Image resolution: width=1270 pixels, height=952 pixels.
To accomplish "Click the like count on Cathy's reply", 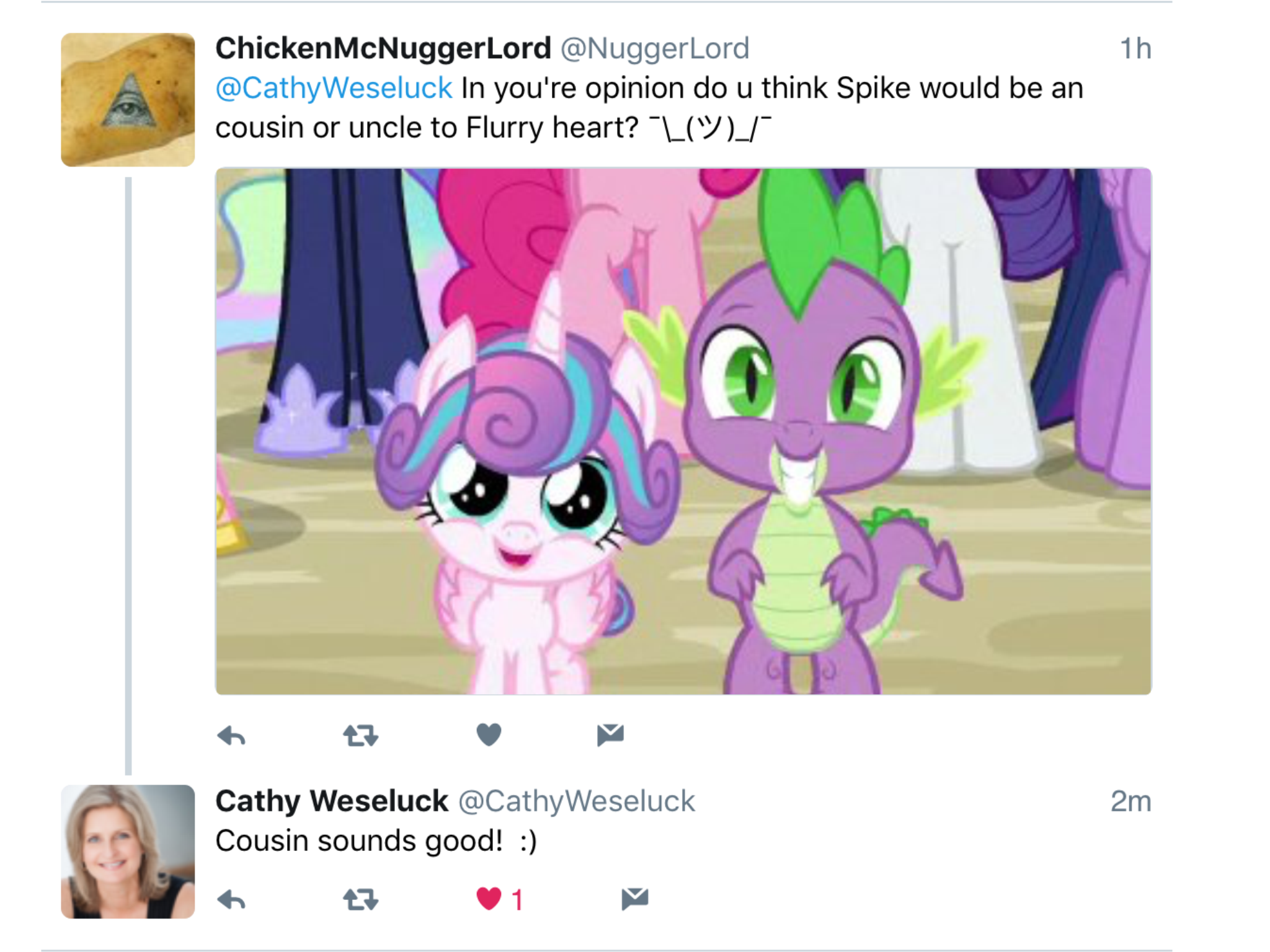I will pyautogui.click(x=517, y=899).
